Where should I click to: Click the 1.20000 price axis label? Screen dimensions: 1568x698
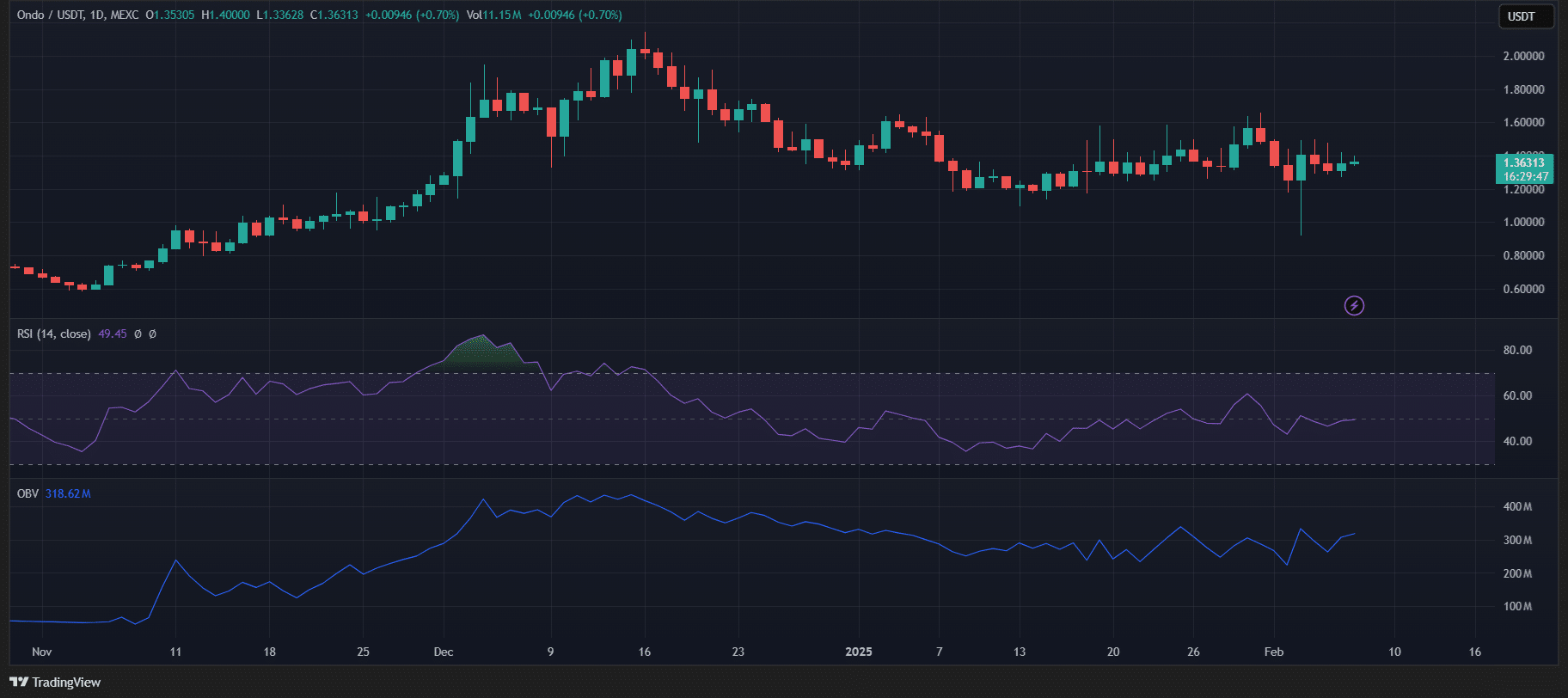click(1523, 189)
